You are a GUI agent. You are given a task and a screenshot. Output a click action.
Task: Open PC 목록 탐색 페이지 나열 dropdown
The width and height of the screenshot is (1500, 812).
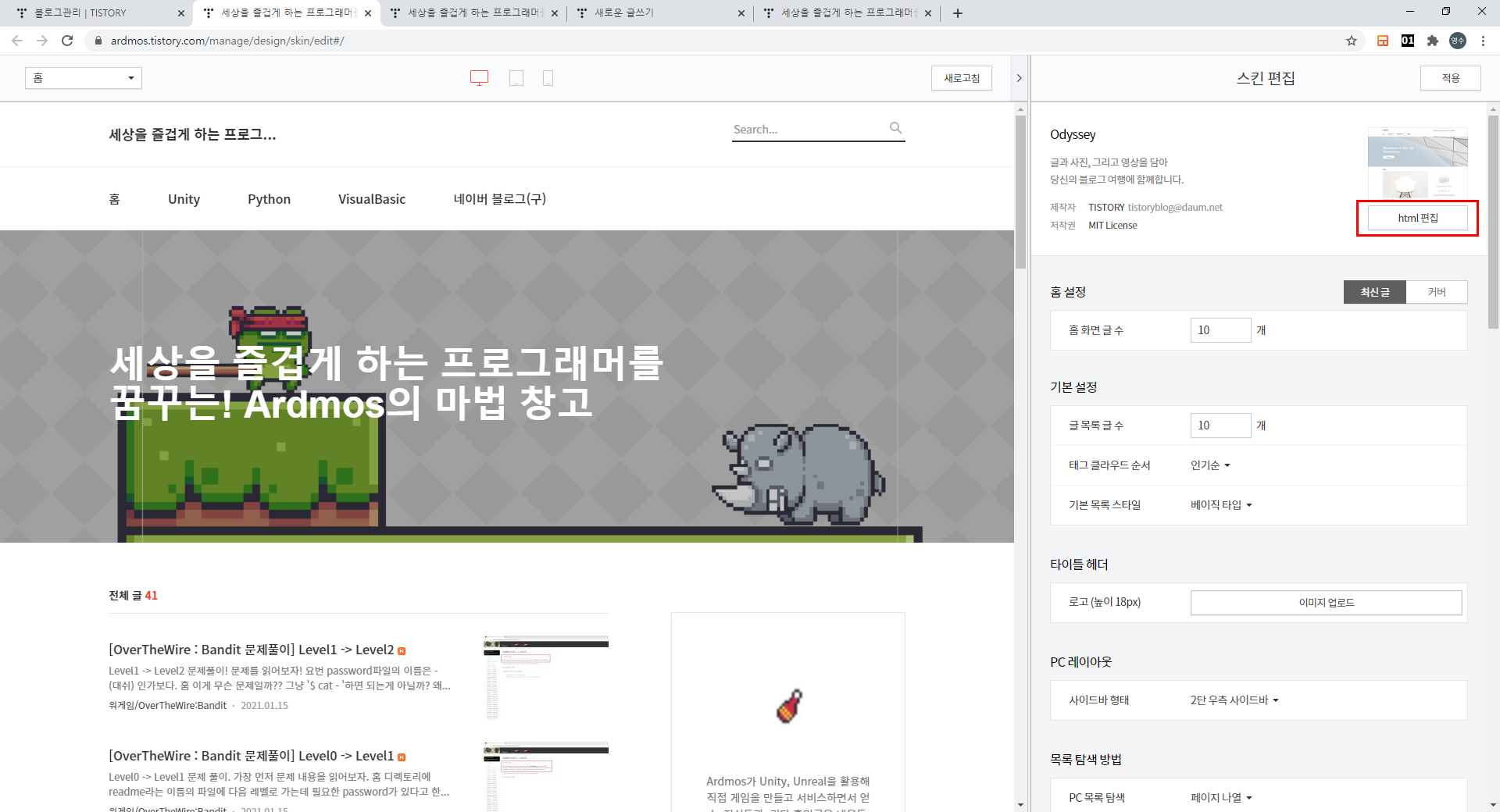click(1221, 798)
